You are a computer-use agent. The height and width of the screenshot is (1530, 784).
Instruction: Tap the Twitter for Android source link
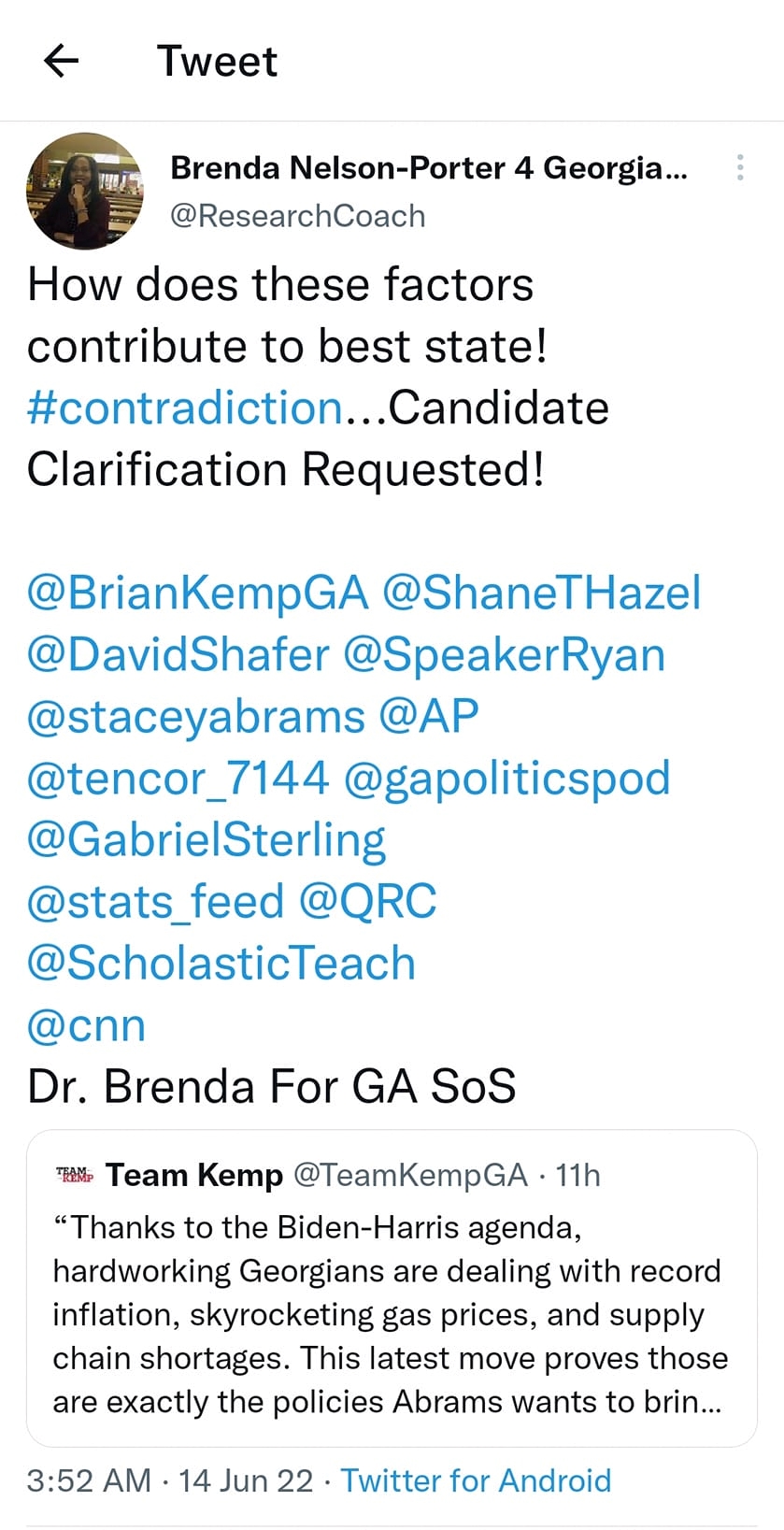pyautogui.click(x=476, y=1480)
